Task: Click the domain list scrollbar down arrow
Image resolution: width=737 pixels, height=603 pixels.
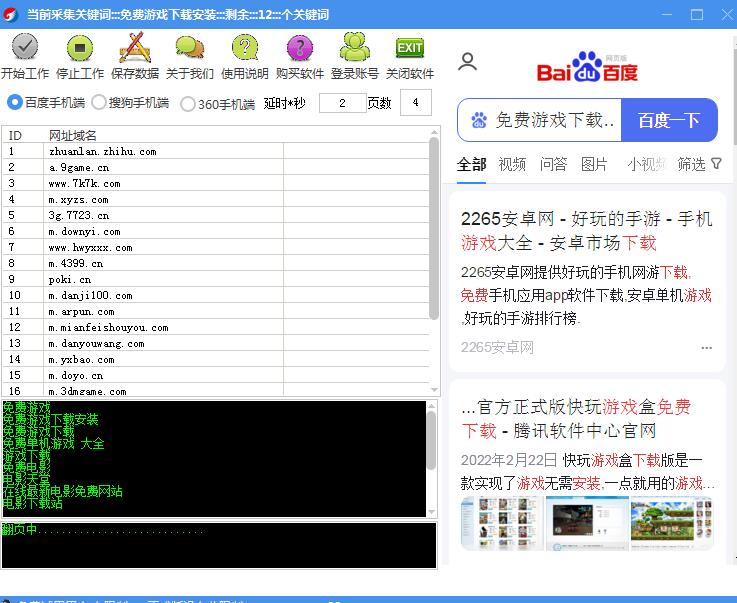Action: [434, 390]
